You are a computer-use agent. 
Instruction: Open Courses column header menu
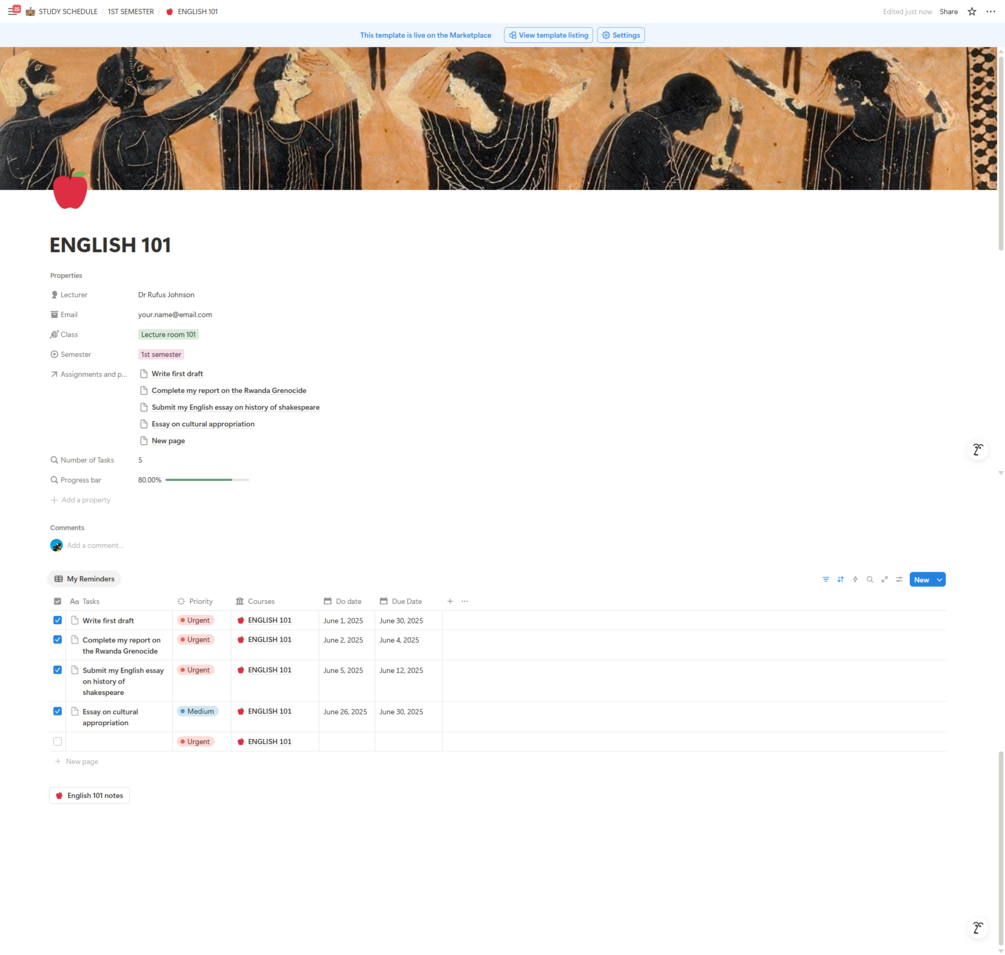tap(255, 601)
